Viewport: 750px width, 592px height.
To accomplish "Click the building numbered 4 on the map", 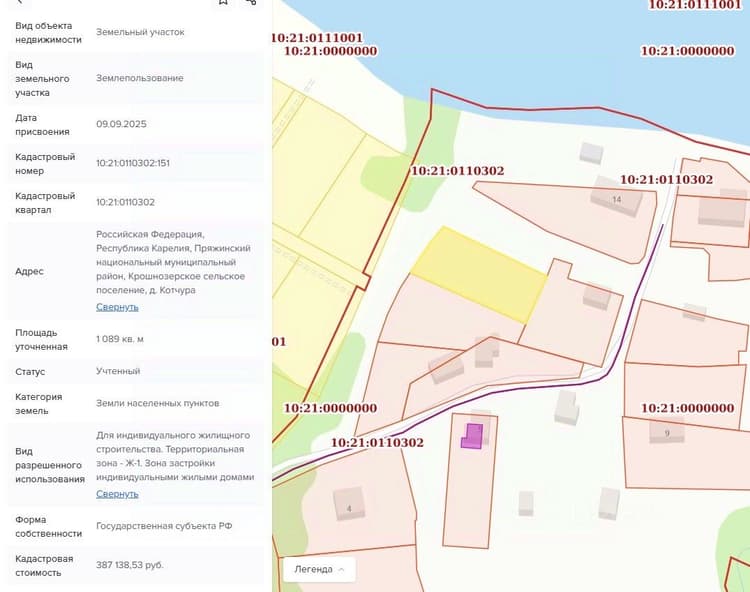I will tap(349, 504).
